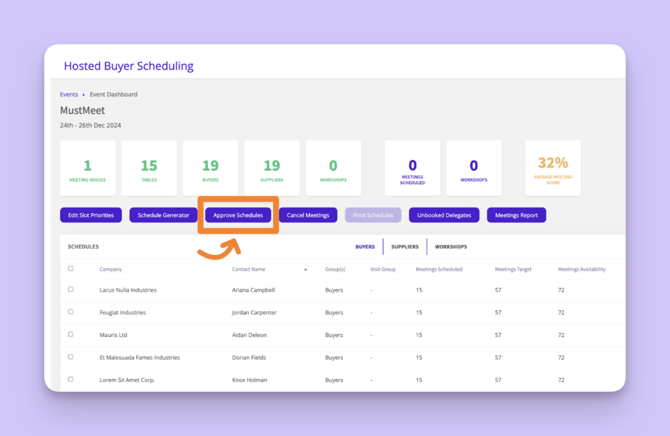This screenshot has height=436, width=670.
Task: Toggle the select-all checkbox in table header
Action: (71, 269)
